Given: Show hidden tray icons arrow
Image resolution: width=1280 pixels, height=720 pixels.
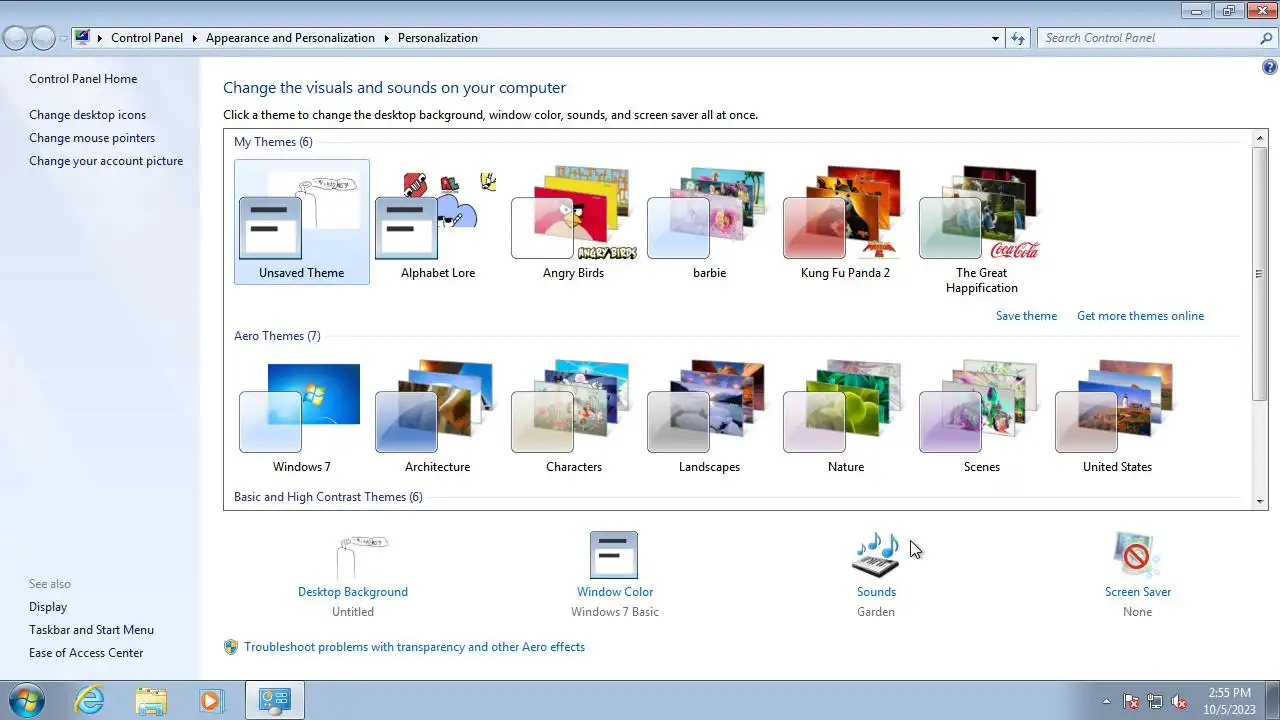Looking at the screenshot, I should 1106,701.
